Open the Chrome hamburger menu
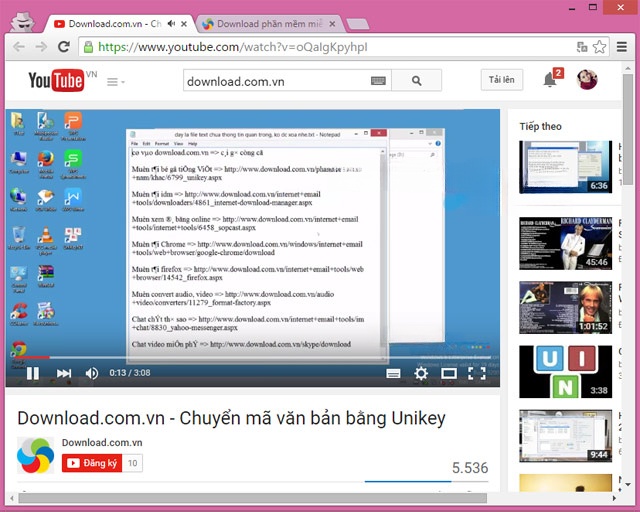The image size is (640, 512). pyautogui.click(x=622, y=47)
